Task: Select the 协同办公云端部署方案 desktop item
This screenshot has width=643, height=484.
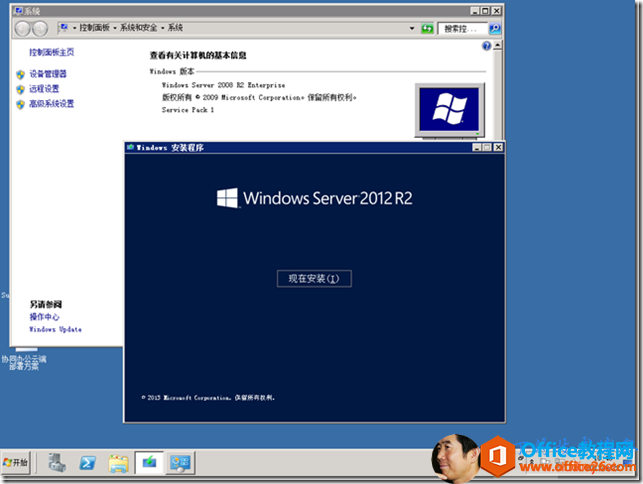Action: 24,359
